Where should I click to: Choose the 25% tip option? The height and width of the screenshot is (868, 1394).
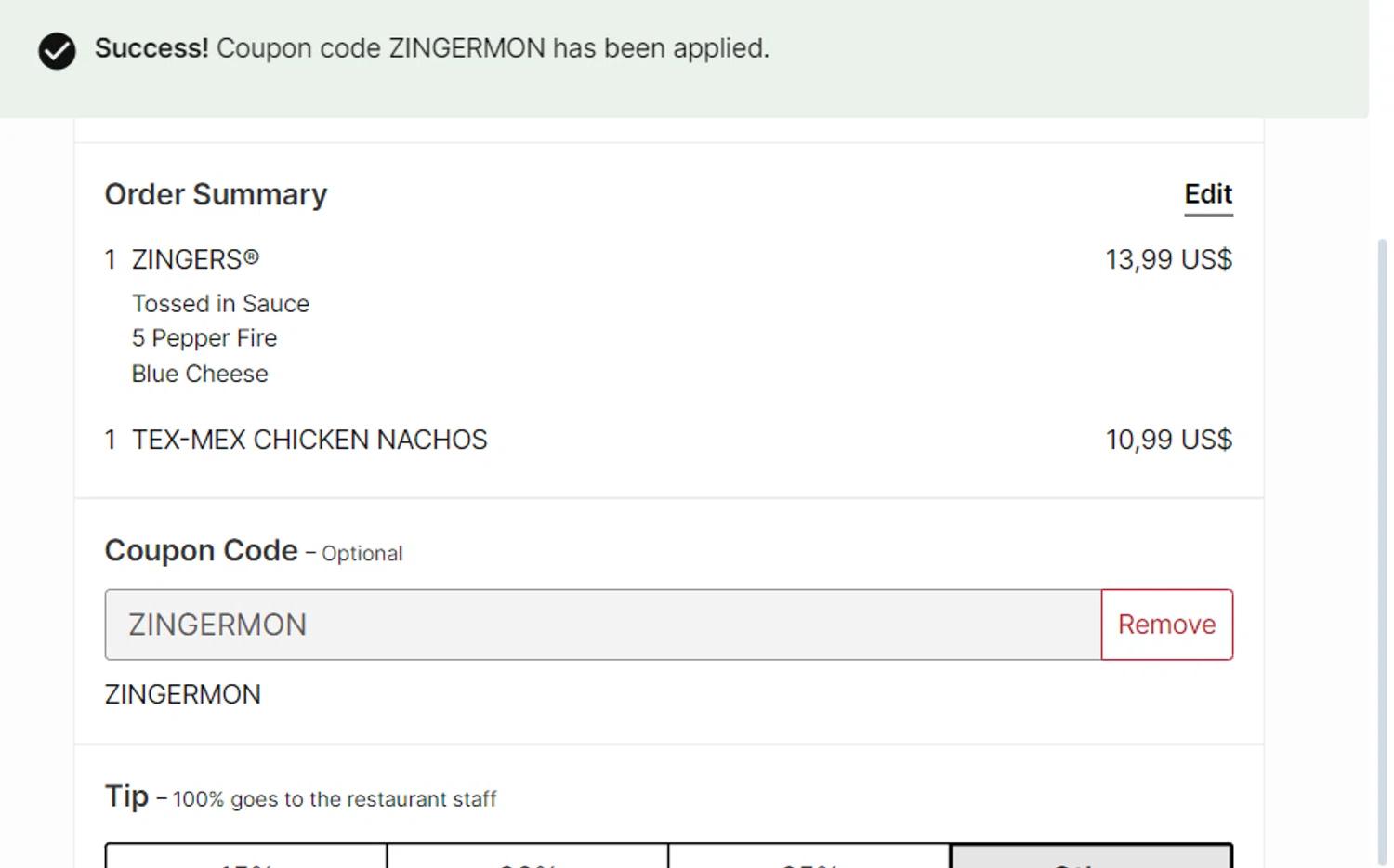click(x=809, y=857)
